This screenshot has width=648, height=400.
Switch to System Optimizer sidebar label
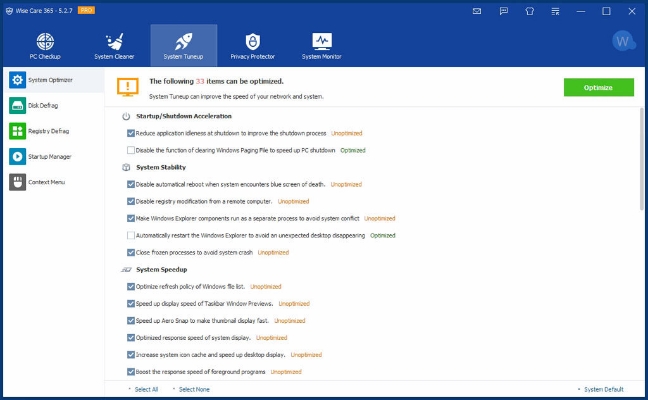coord(50,80)
